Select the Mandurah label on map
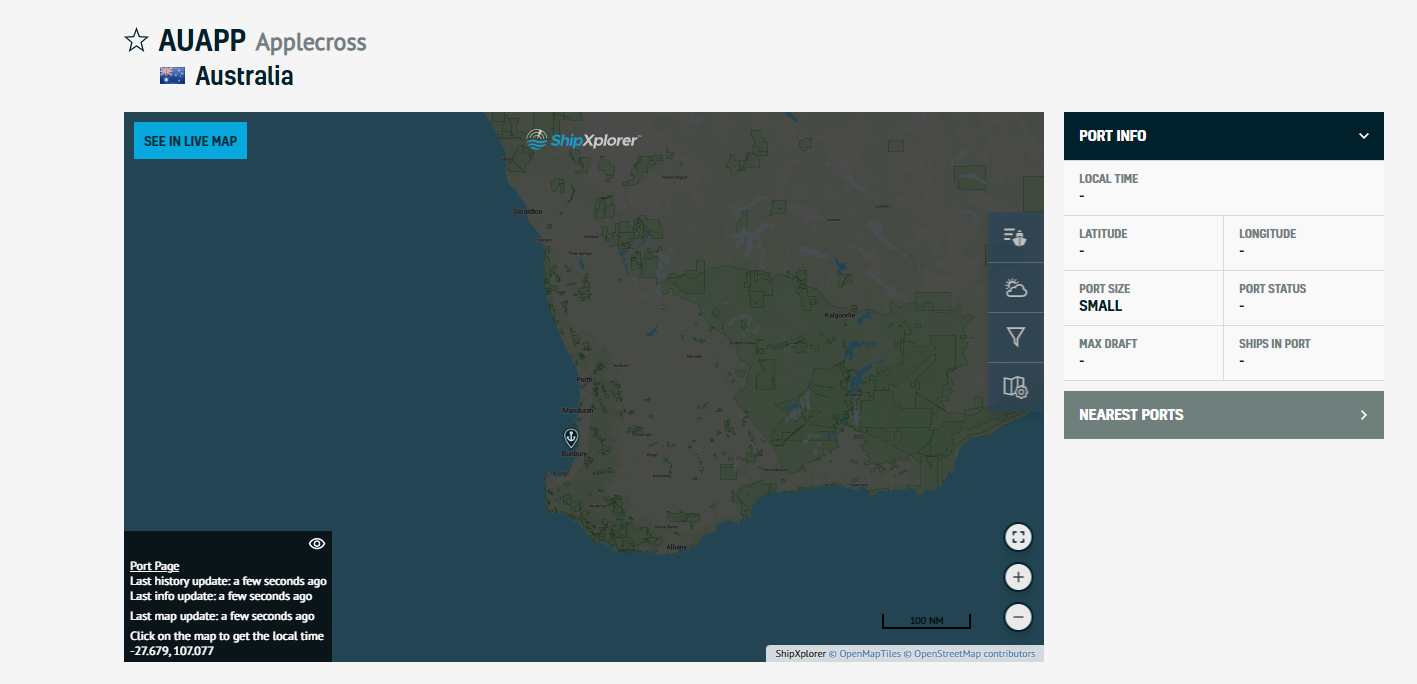The height and width of the screenshot is (684, 1417). (578, 411)
